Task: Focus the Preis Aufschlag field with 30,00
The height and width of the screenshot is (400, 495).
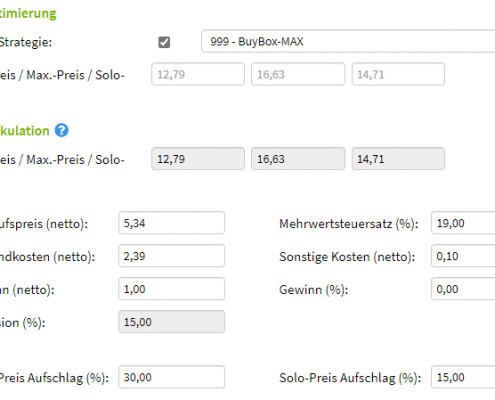Action: click(x=172, y=377)
